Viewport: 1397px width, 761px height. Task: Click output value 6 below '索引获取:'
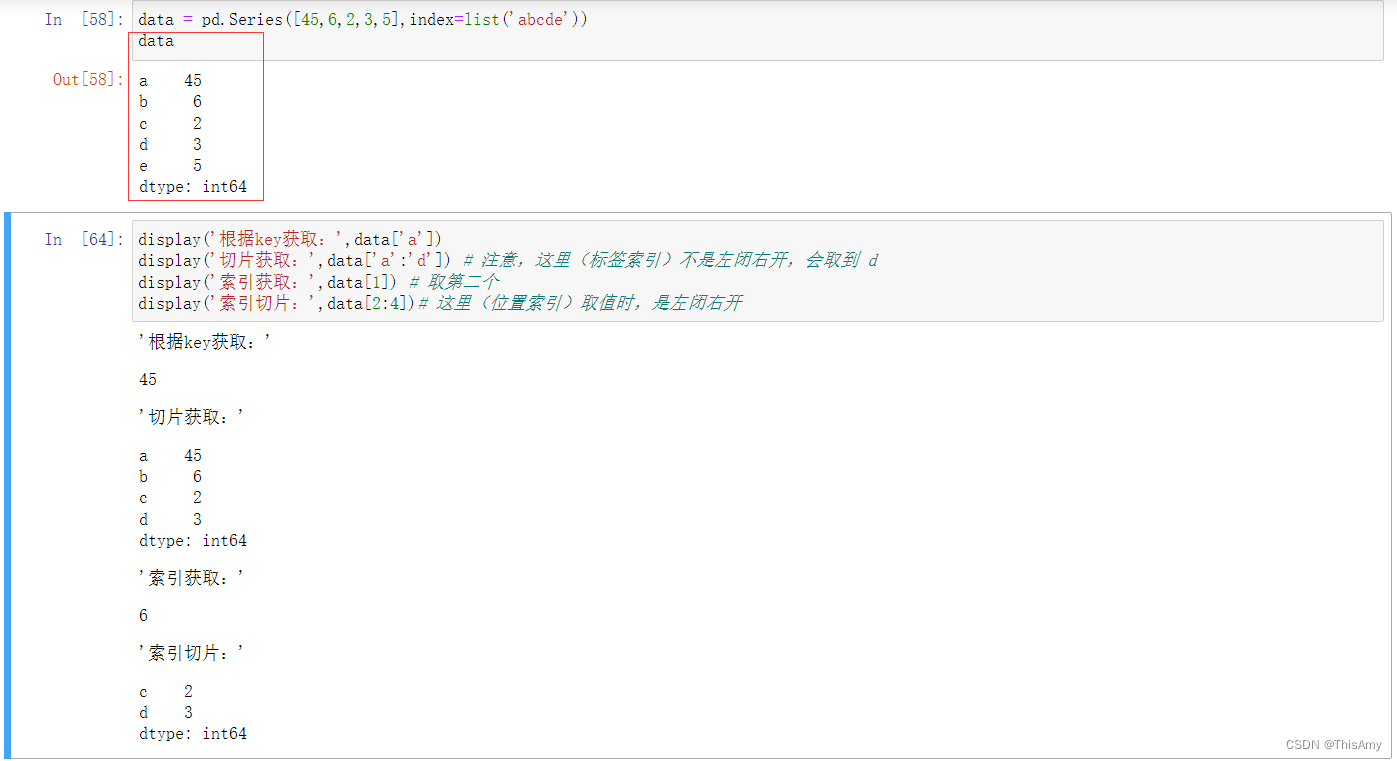click(144, 615)
